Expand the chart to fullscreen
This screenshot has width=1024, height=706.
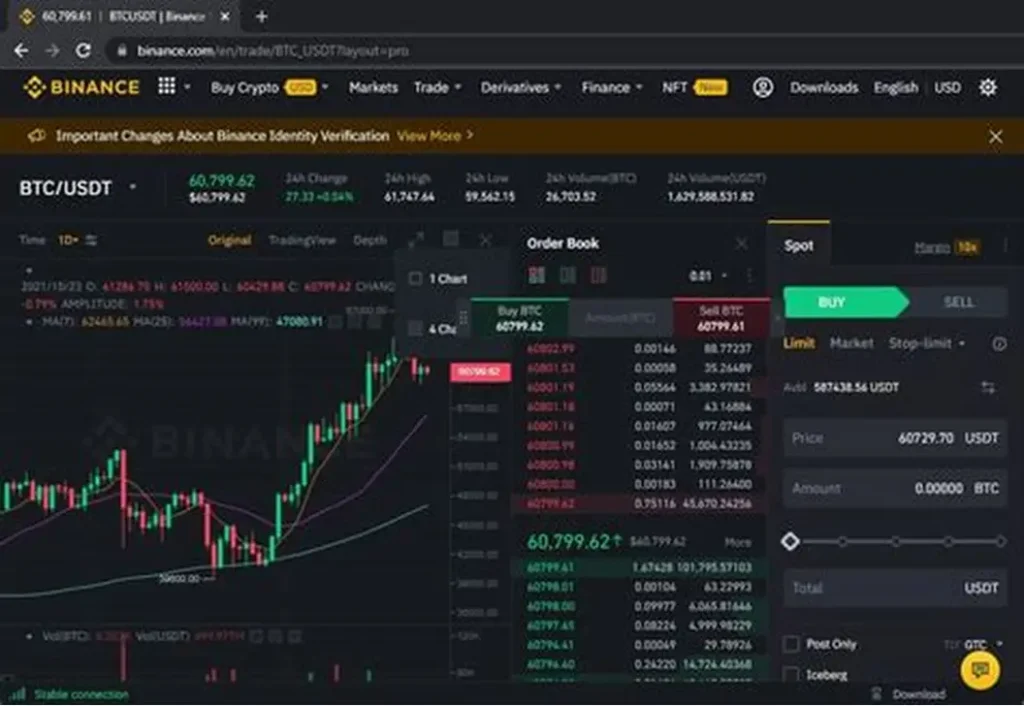coord(416,240)
